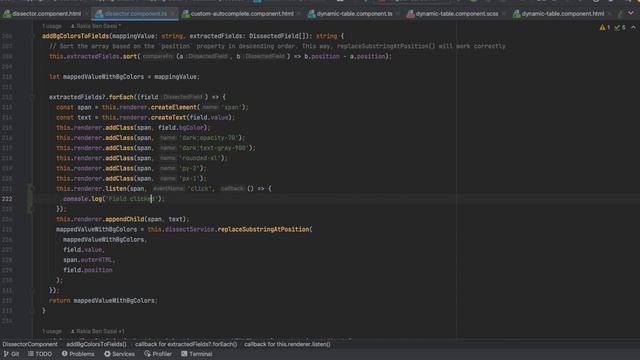
Task: Click 'return mappedValueWithBgColors' statement
Action: click(x=103, y=300)
